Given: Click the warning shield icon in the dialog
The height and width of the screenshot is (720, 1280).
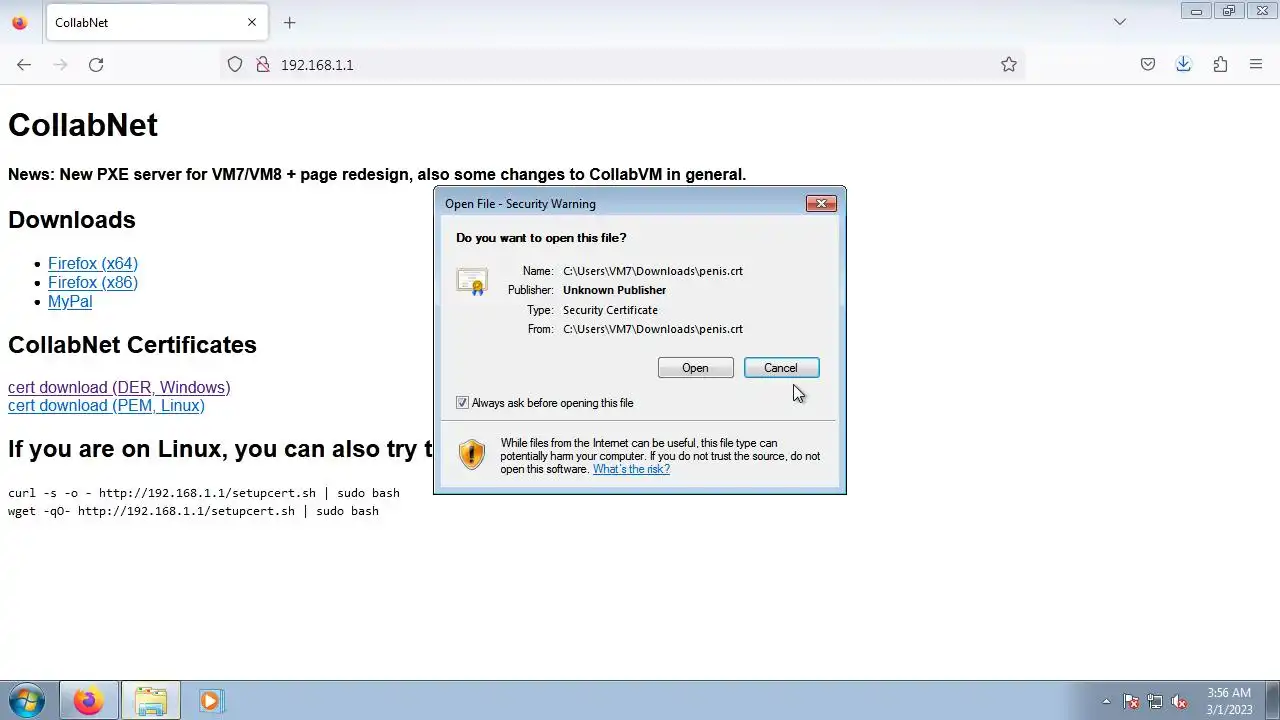Looking at the screenshot, I should [x=472, y=455].
